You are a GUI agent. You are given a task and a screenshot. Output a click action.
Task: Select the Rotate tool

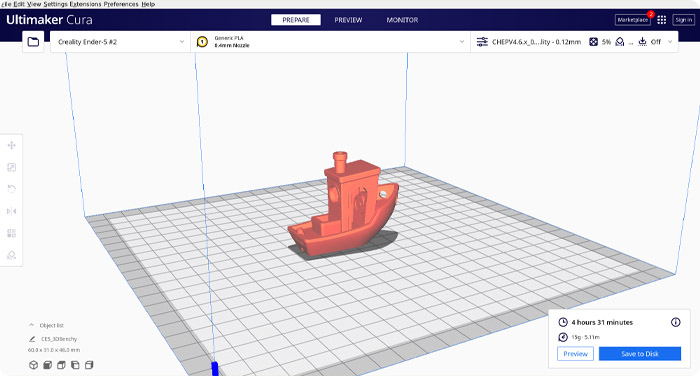[x=12, y=189]
